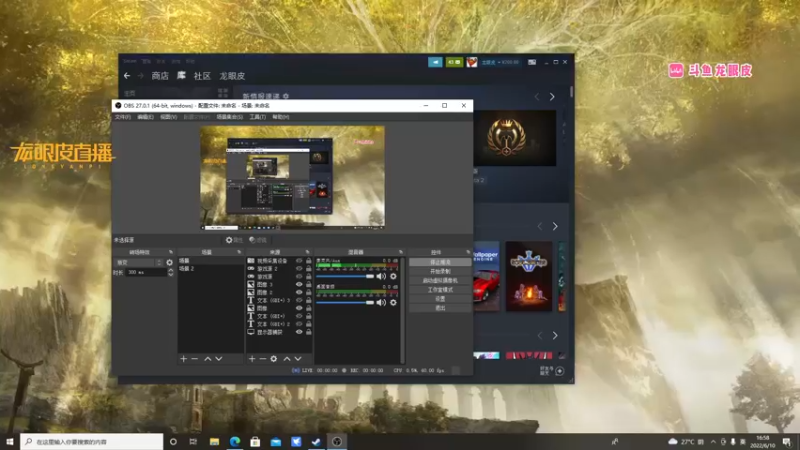The image size is (800, 450).
Task: Open Steam 社区 tab
Action: pos(202,76)
